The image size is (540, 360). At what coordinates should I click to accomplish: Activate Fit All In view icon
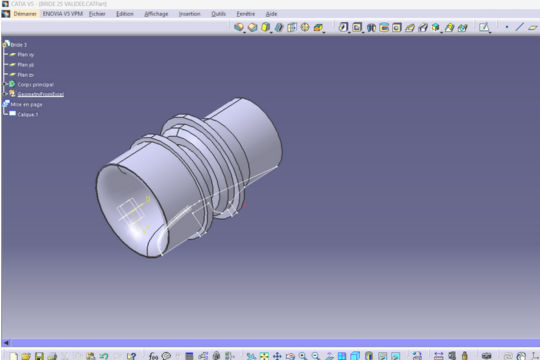click(x=264, y=356)
